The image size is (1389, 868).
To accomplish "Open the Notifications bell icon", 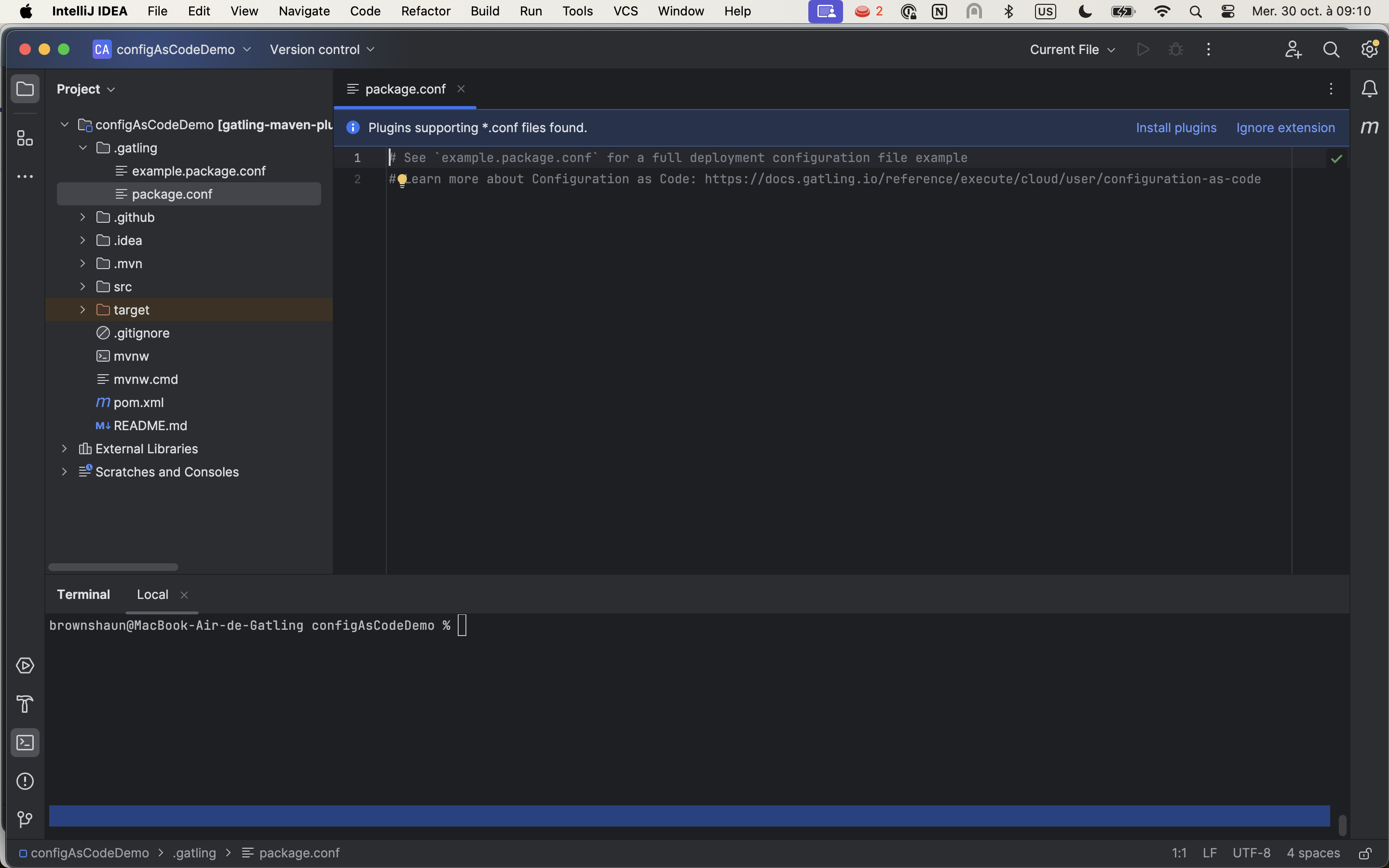I will (x=1370, y=89).
